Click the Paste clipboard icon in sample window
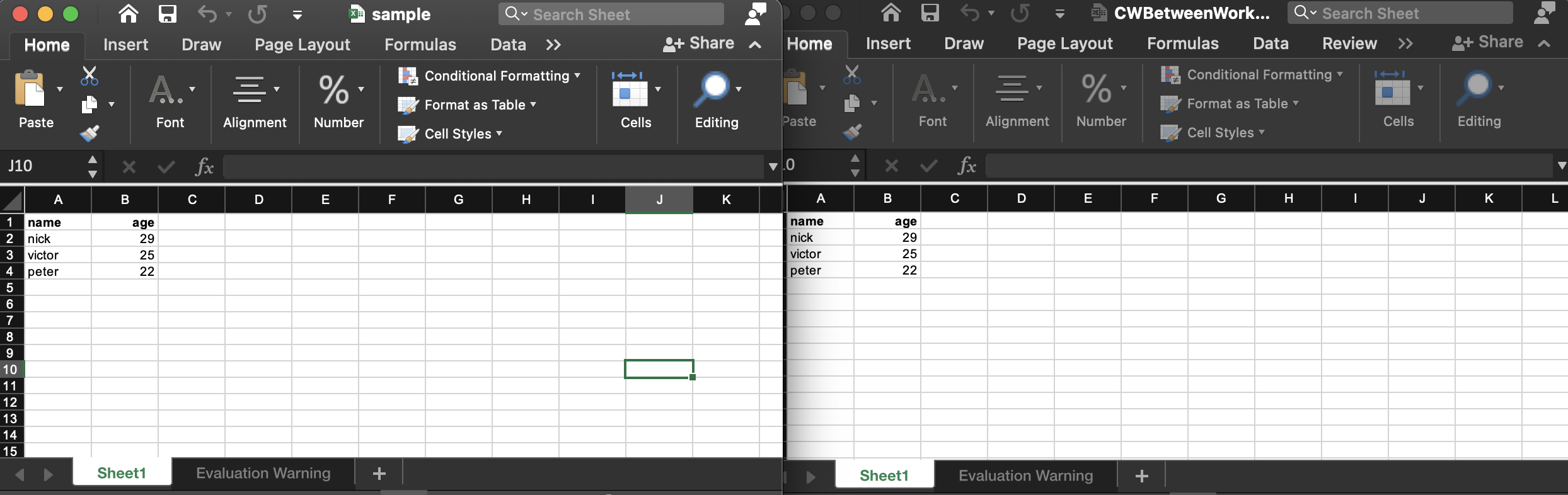 pyautogui.click(x=30, y=89)
